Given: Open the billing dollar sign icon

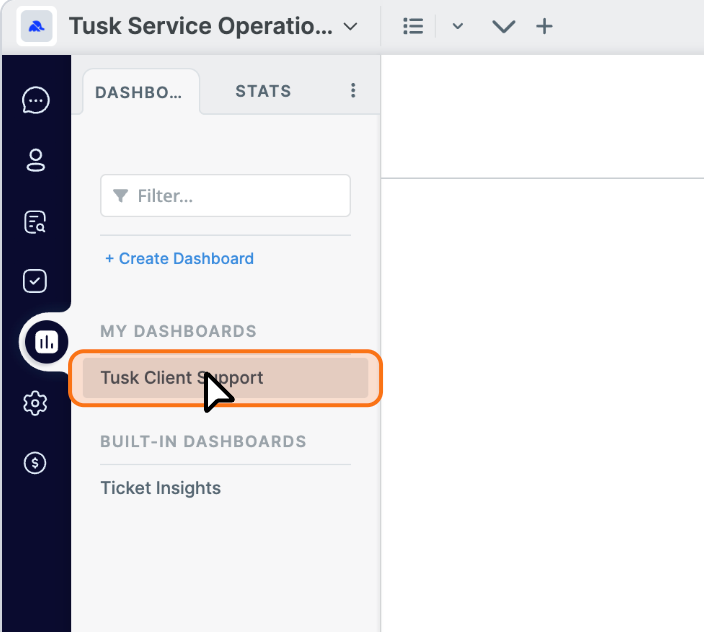Looking at the screenshot, I should tap(35, 463).
